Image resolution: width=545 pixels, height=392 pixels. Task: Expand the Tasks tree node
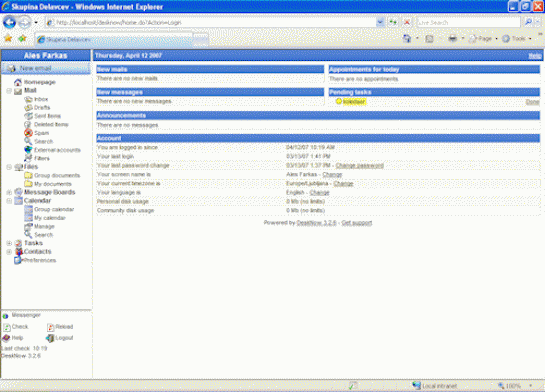[9, 243]
